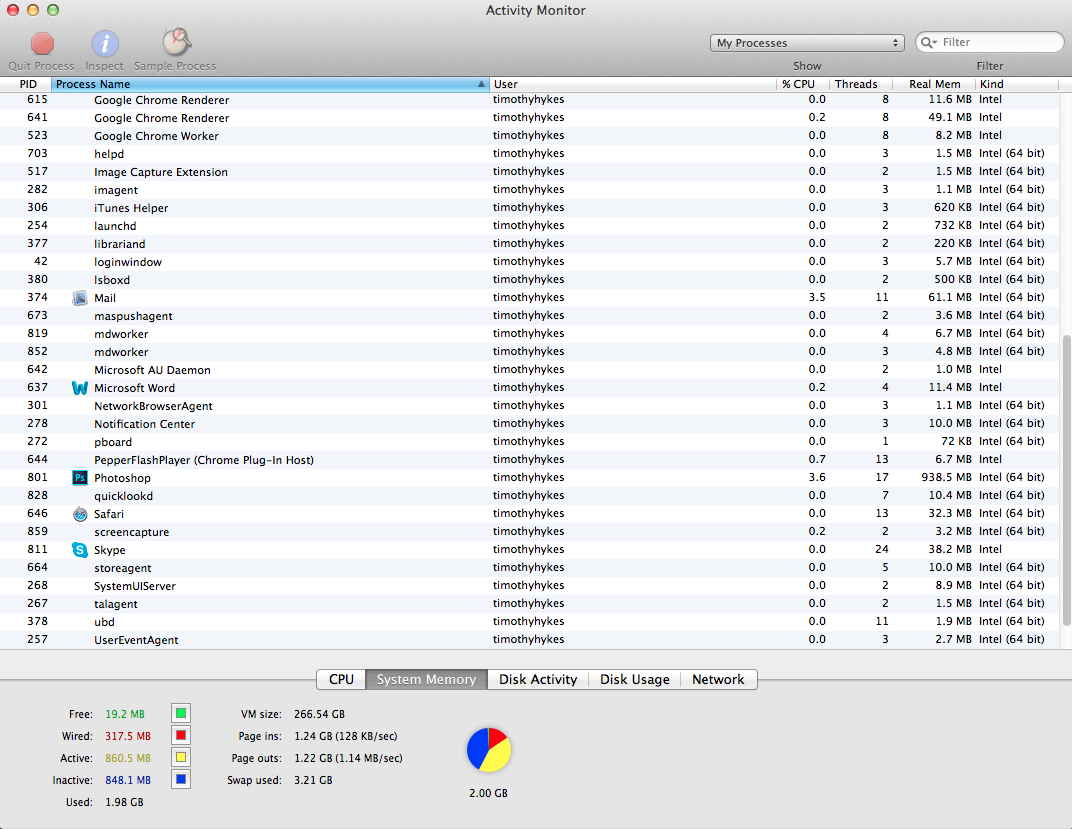Select the maspushagent process row
This screenshot has height=829, width=1072.
point(530,316)
